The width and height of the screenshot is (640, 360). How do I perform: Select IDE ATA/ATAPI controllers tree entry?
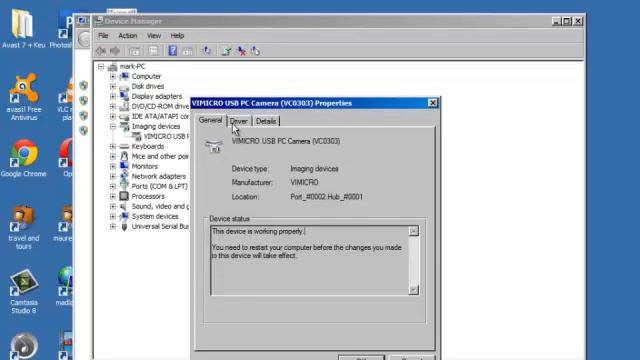click(x=160, y=116)
